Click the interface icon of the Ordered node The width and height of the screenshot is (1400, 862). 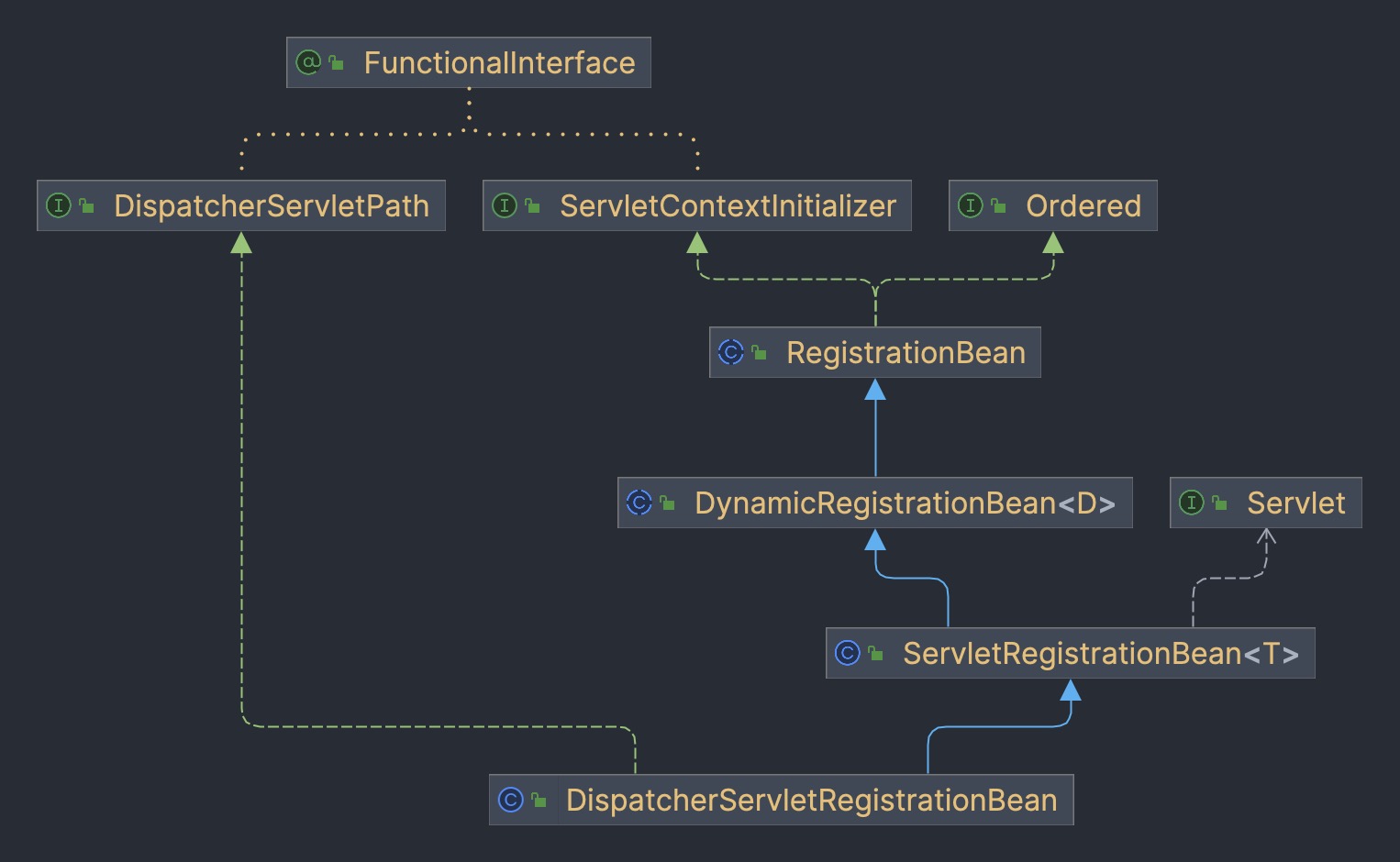click(971, 205)
